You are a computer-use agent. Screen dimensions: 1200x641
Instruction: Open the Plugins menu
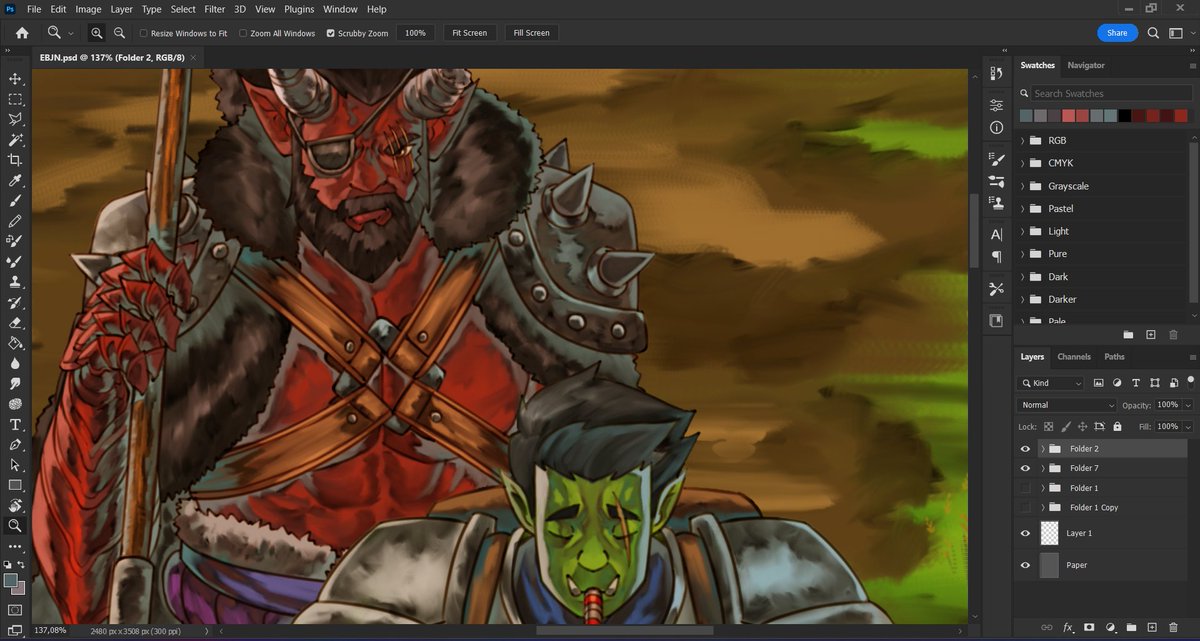tap(299, 9)
